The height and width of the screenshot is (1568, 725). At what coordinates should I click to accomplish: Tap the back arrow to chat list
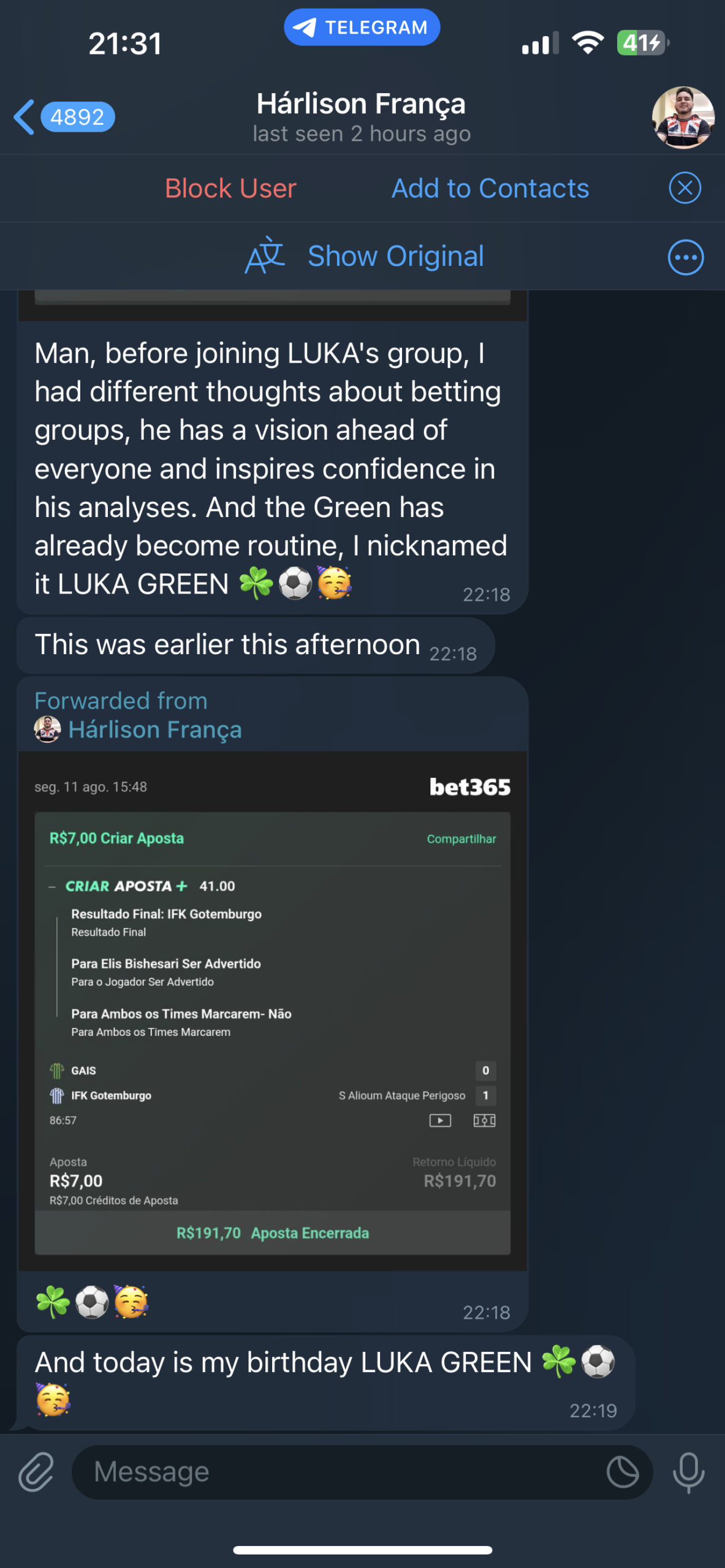[x=25, y=117]
